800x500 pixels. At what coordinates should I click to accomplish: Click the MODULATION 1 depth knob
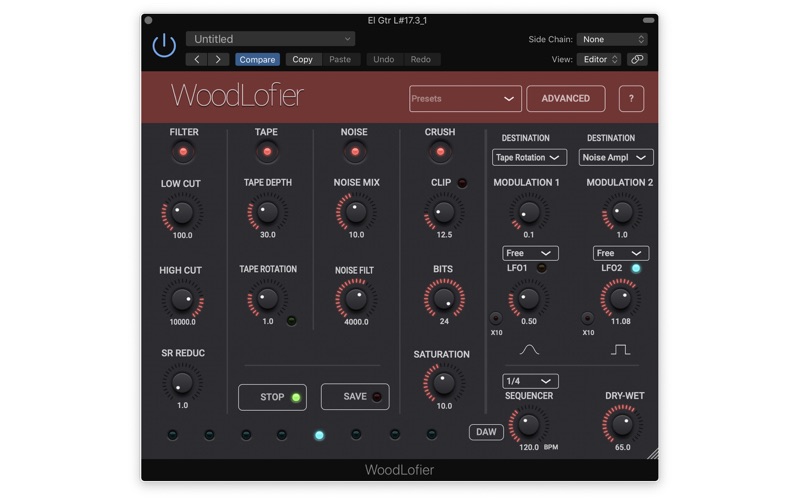(529, 212)
